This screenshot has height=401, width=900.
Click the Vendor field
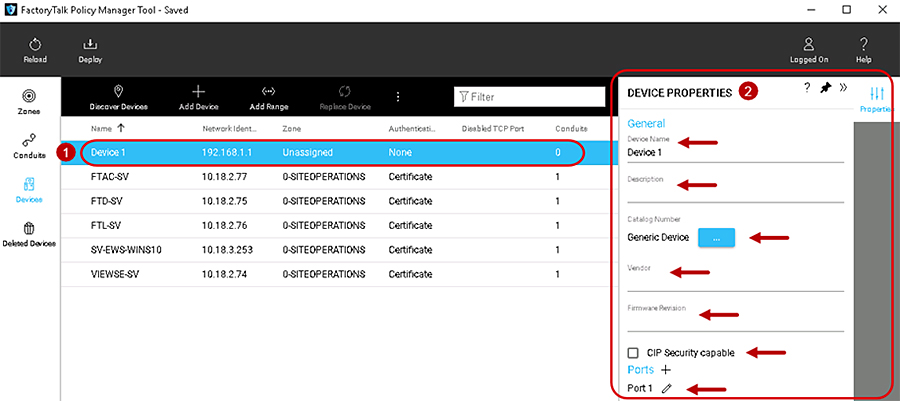click(x=735, y=283)
